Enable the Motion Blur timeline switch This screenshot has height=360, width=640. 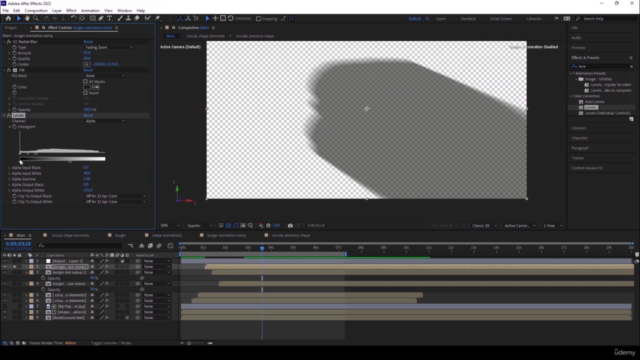click(159, 246)
